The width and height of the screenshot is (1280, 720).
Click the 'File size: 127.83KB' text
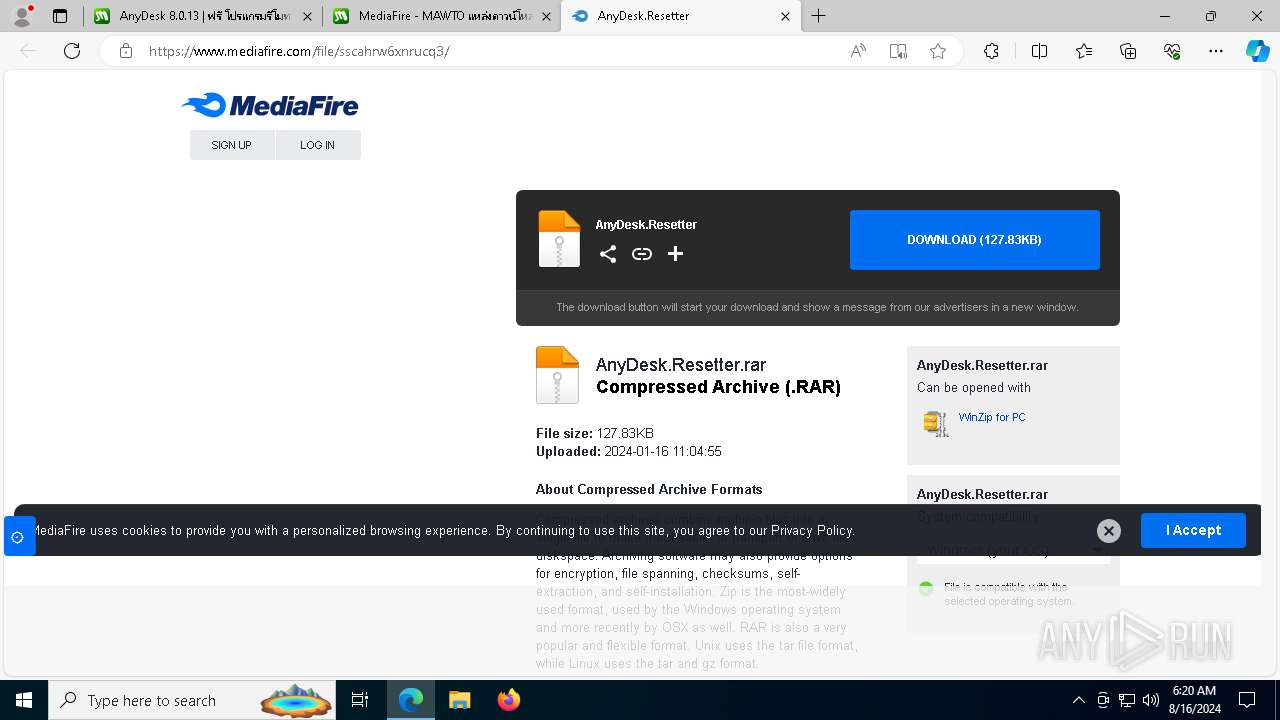pyautogui.click(x=595, y=433)
